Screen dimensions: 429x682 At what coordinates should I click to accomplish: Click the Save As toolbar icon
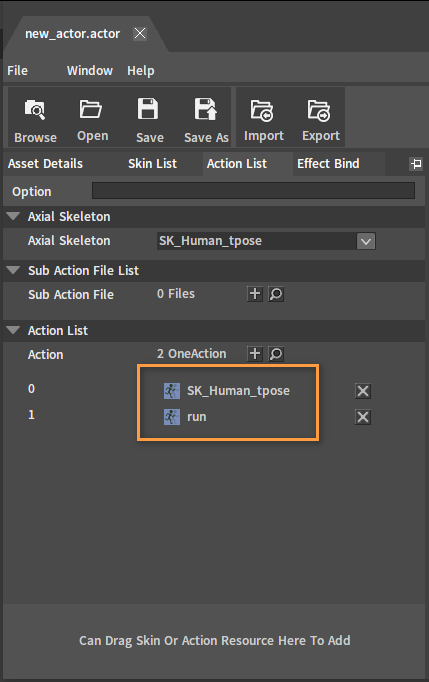205,109
